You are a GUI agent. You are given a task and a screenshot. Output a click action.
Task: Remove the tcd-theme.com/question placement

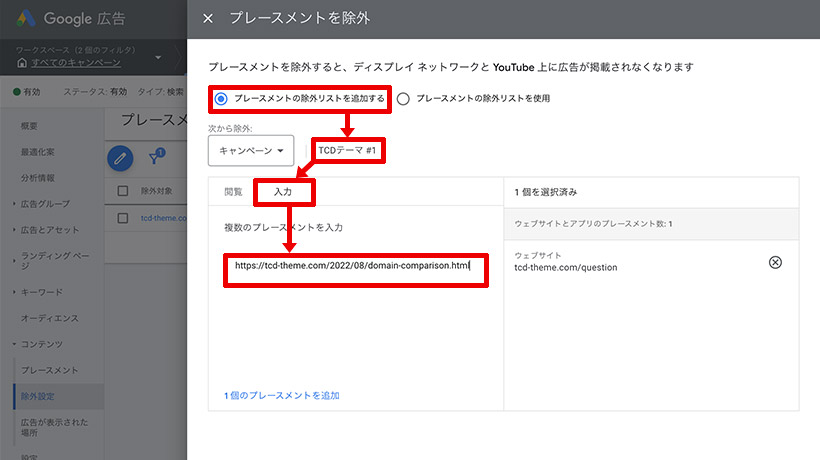tap(776, 262)
